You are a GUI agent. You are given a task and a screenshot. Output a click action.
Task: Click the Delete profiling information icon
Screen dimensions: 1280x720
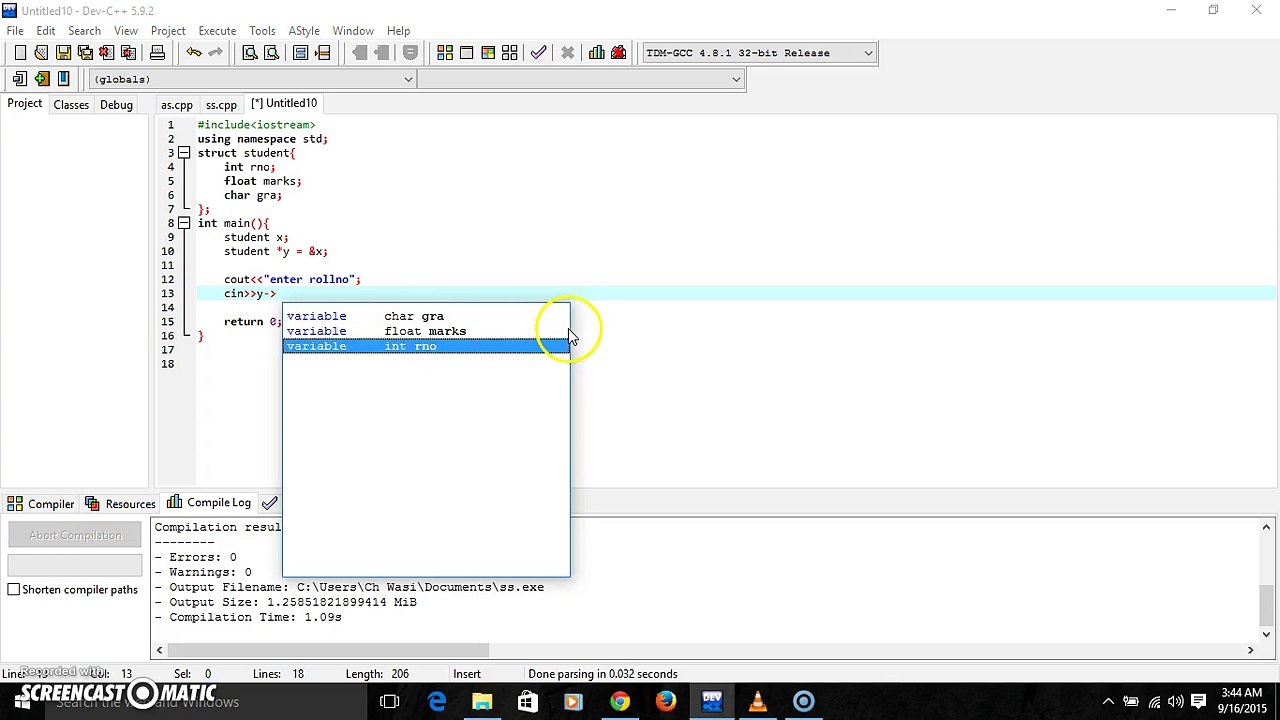(x=618, y=53)
